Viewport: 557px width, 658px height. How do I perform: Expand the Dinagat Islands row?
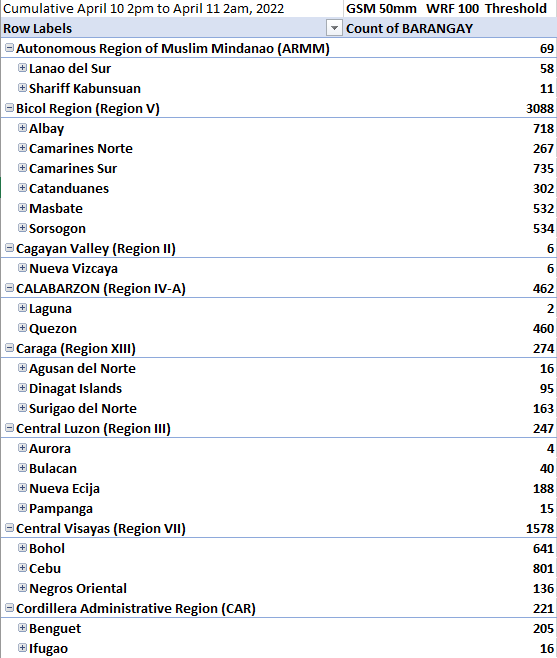22,388
